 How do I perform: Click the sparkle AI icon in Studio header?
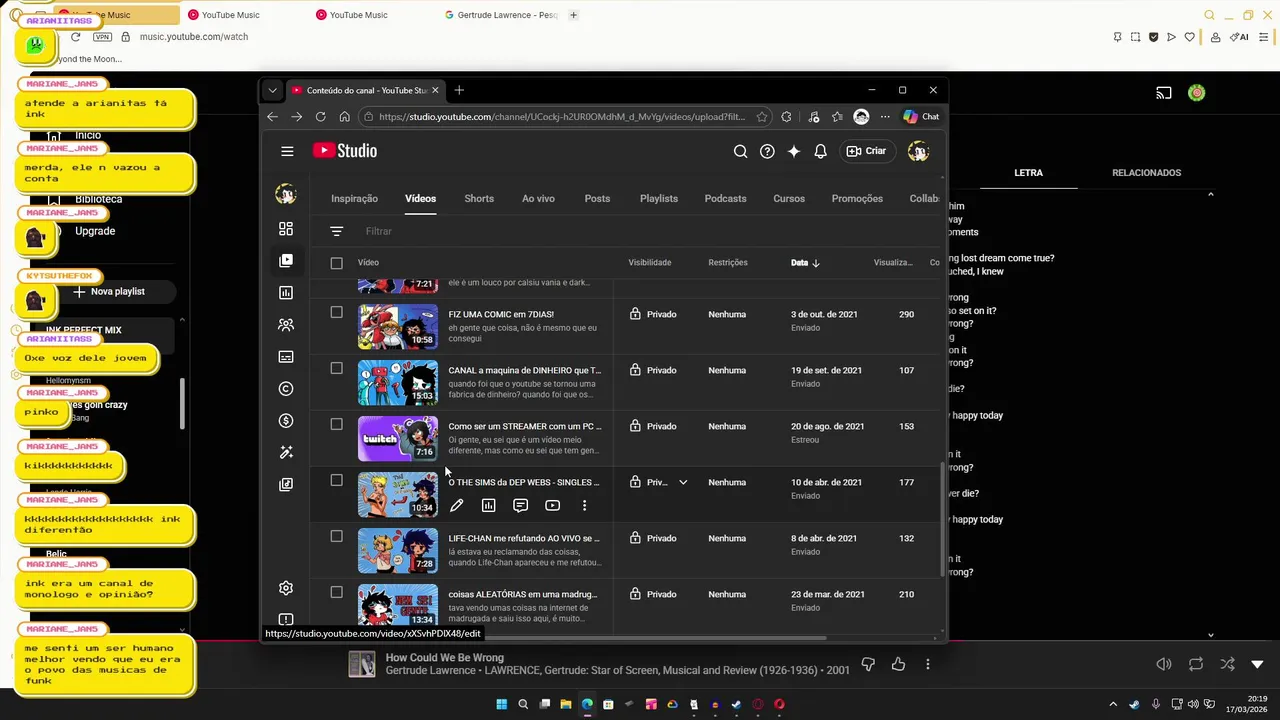click(794, 151)
